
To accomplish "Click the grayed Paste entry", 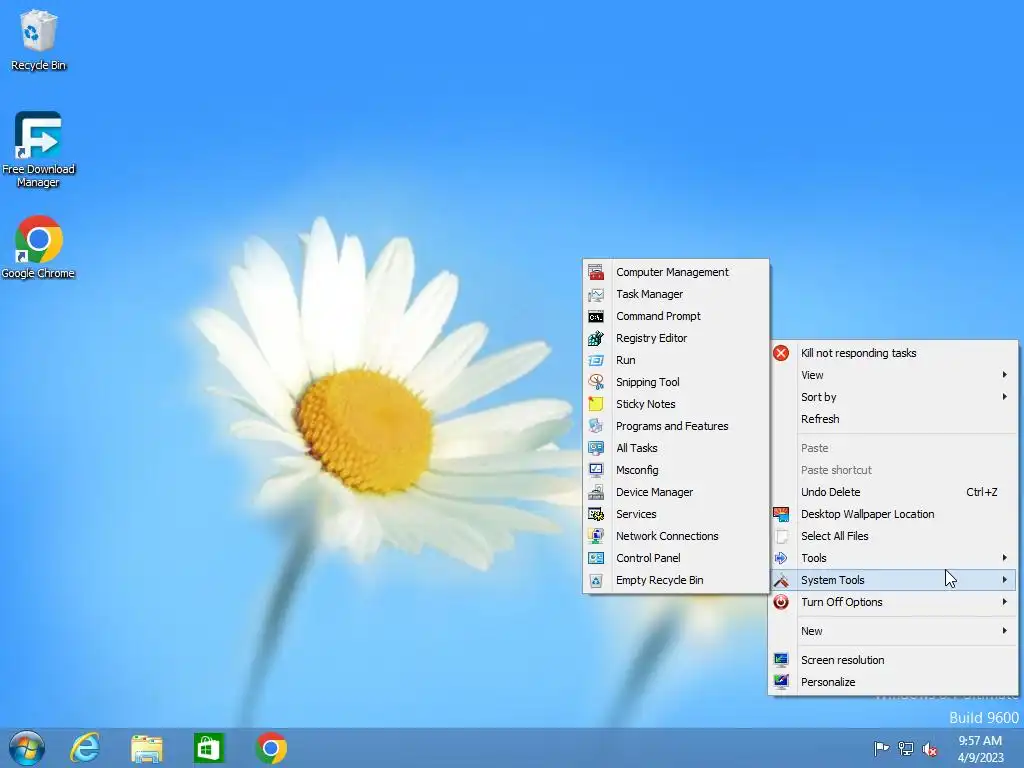I will coord(893,448).
